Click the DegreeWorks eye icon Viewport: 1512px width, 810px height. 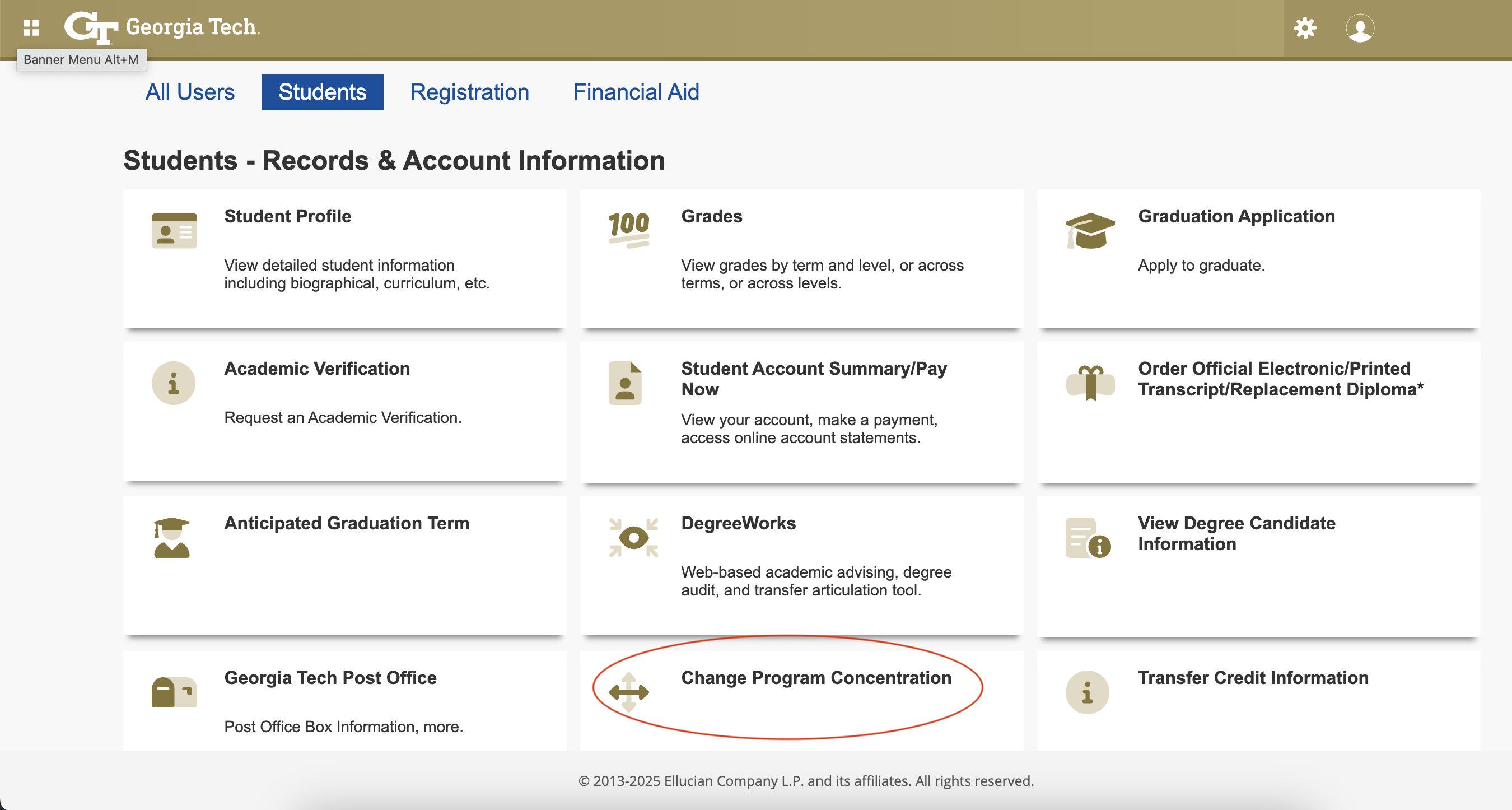633,538
